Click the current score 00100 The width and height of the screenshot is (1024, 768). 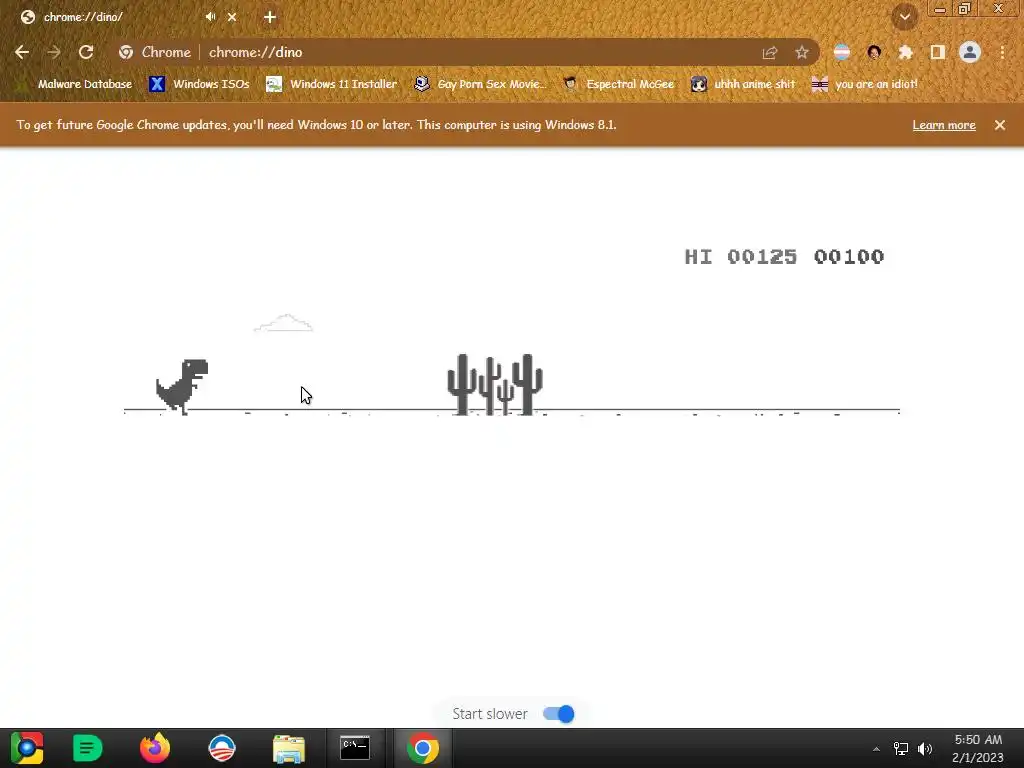point(849,257)
